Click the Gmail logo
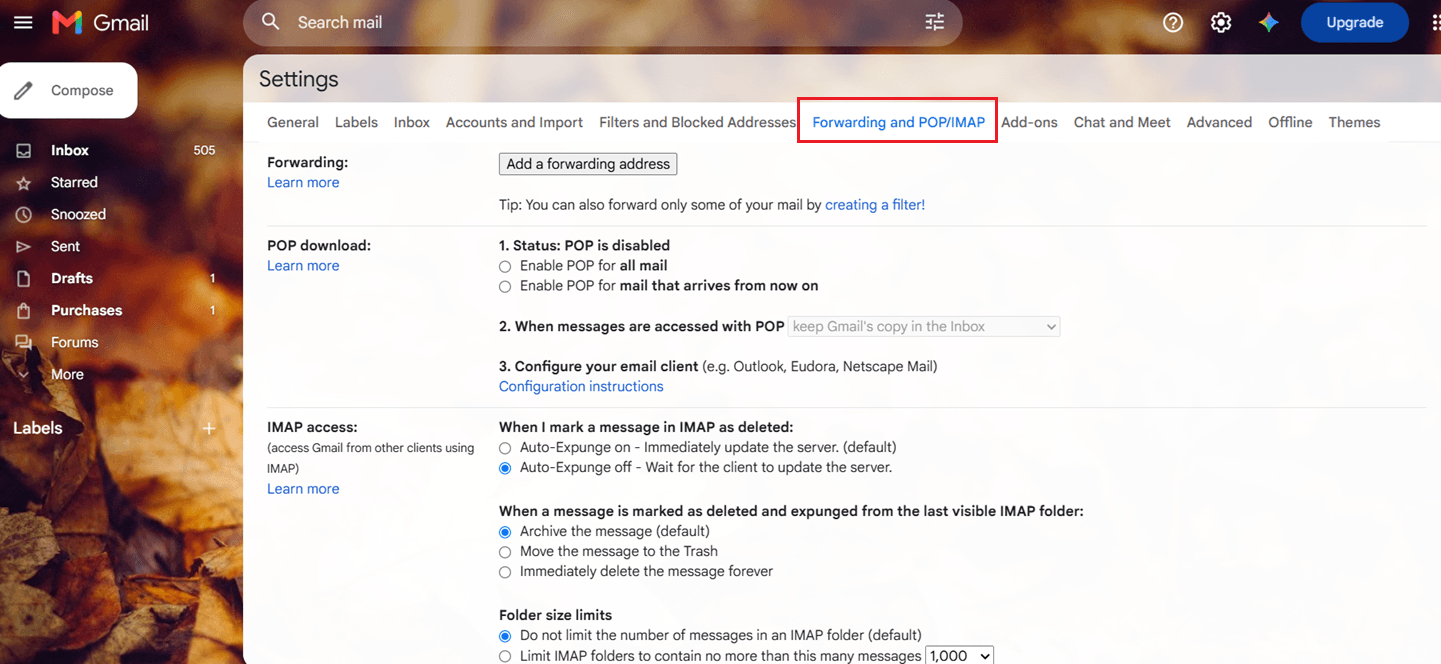 coord(100,22)
